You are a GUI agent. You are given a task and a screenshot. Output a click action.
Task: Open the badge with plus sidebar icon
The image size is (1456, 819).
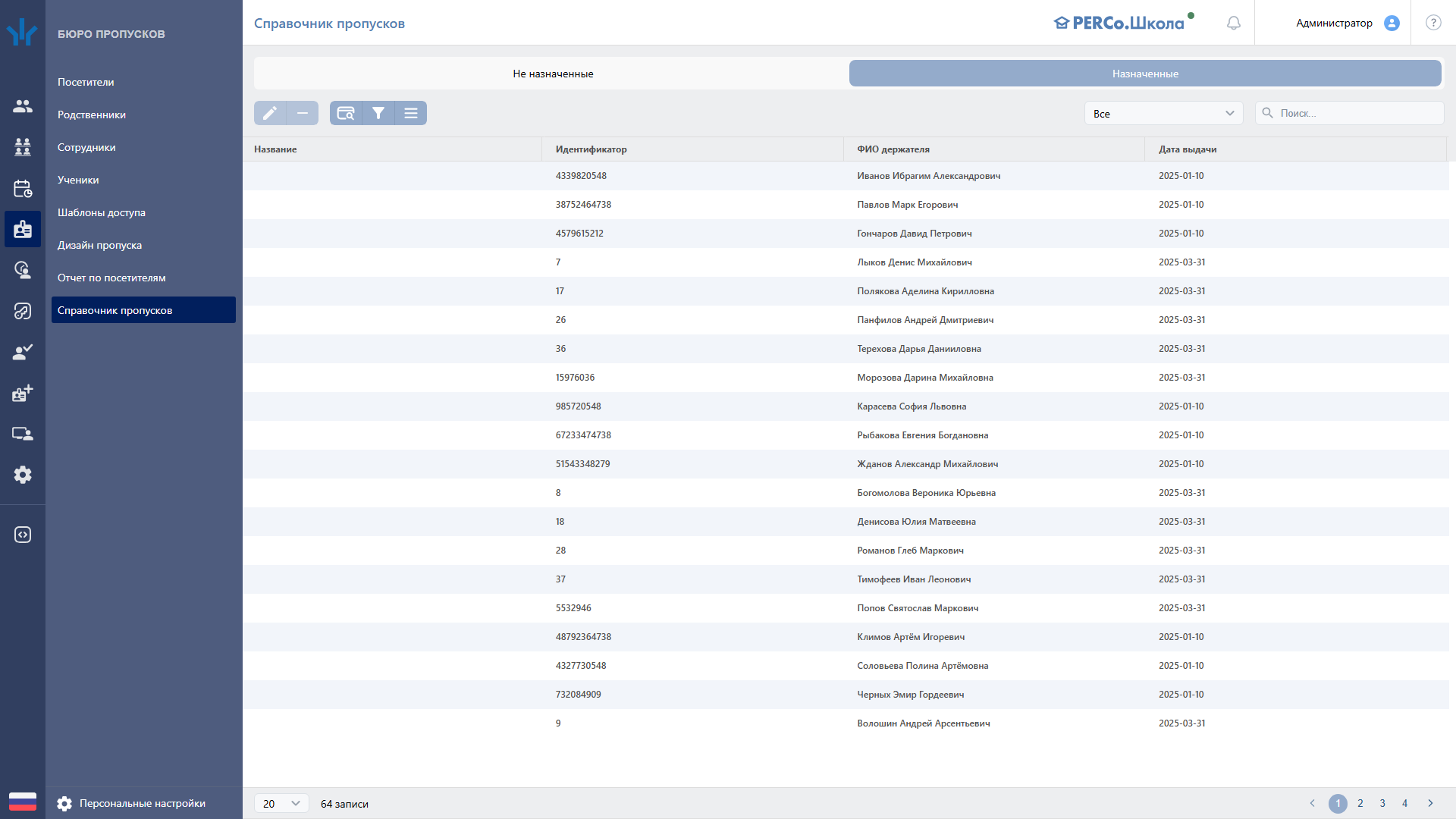[x=23, y=393]
